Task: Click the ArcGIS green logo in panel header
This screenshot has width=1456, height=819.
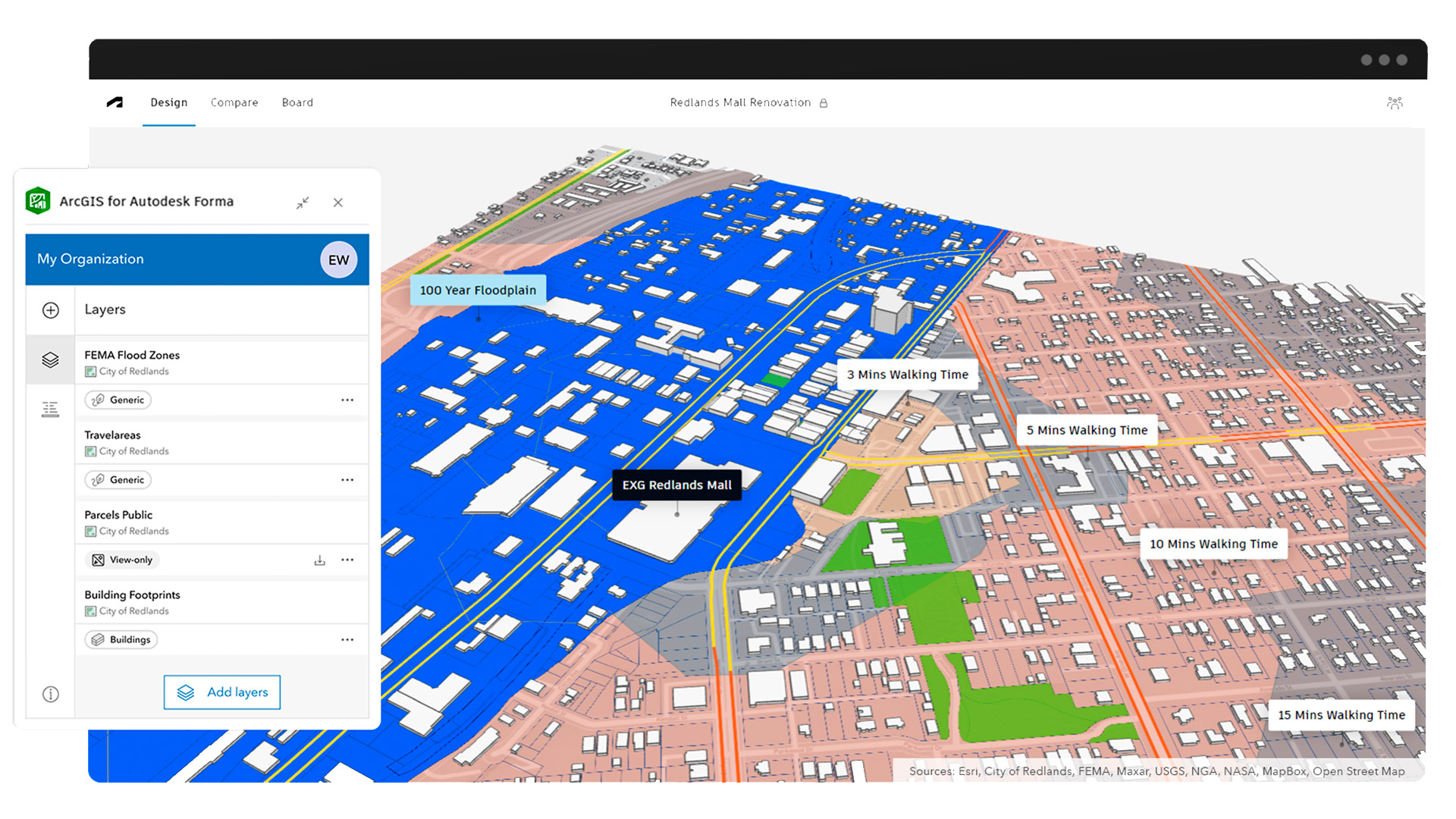Action: coord(38,201)
